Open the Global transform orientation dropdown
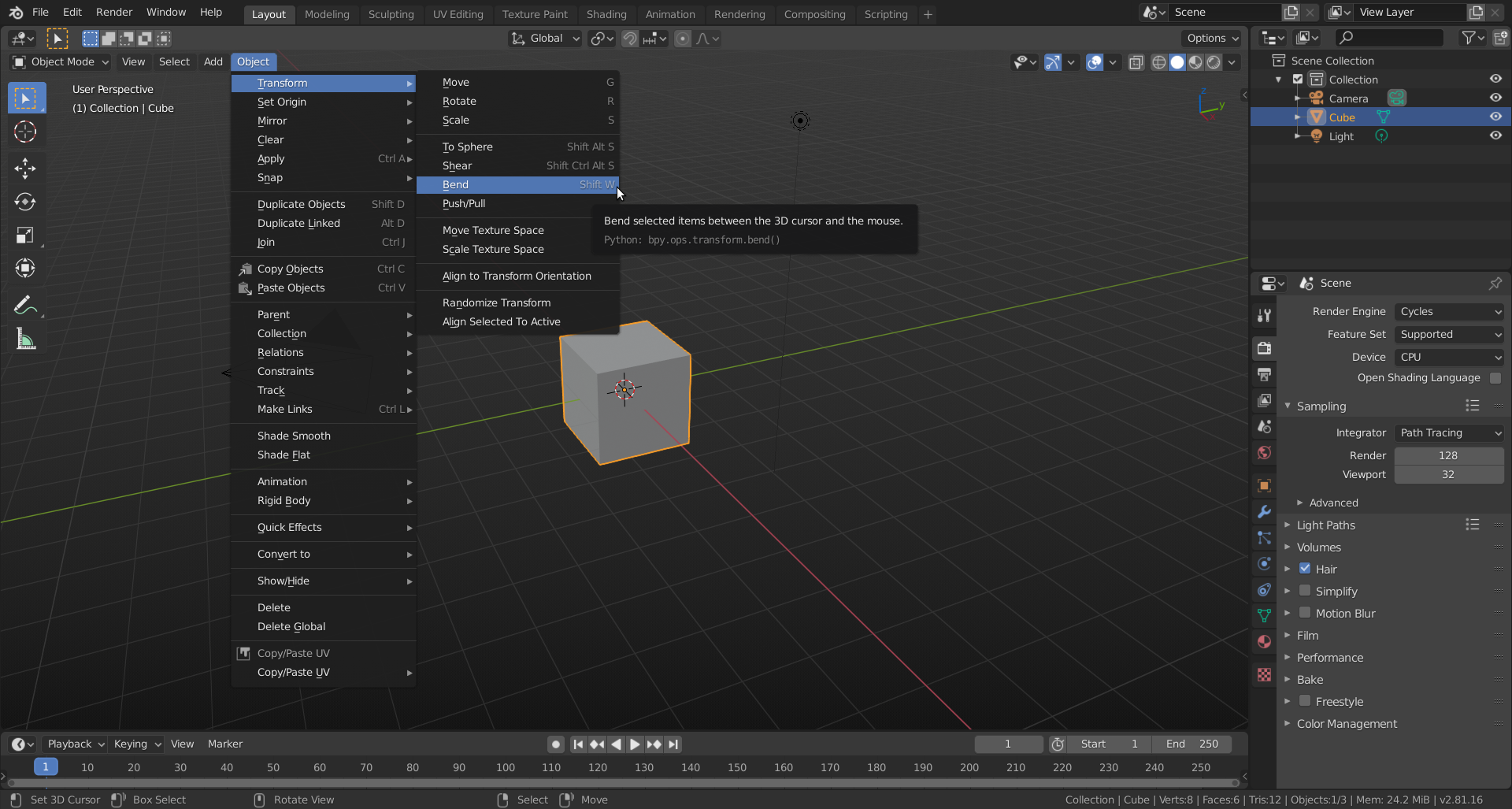1512x809 pixels. 546,39
